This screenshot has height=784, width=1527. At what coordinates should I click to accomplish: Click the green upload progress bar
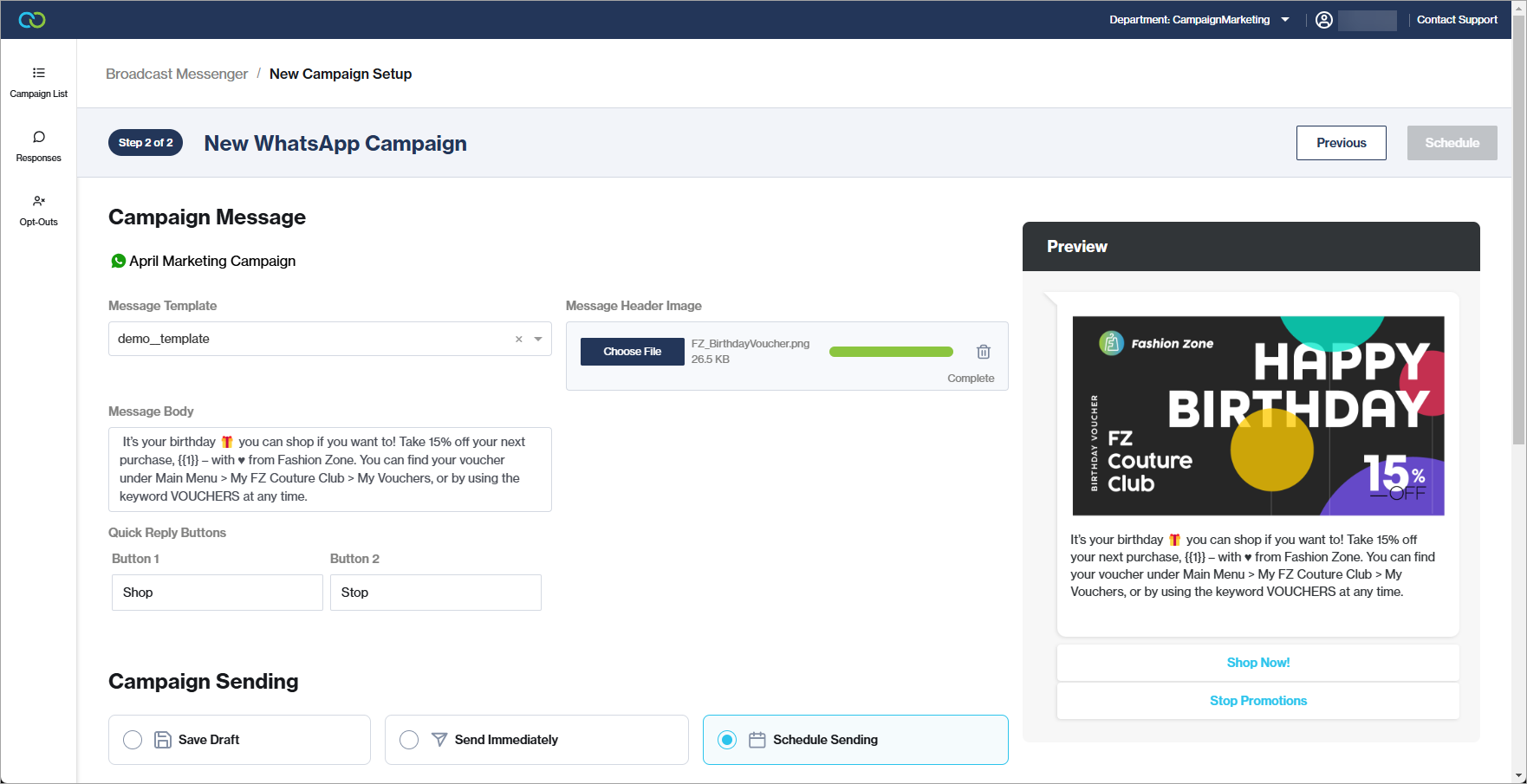click(x=891, y=352)
